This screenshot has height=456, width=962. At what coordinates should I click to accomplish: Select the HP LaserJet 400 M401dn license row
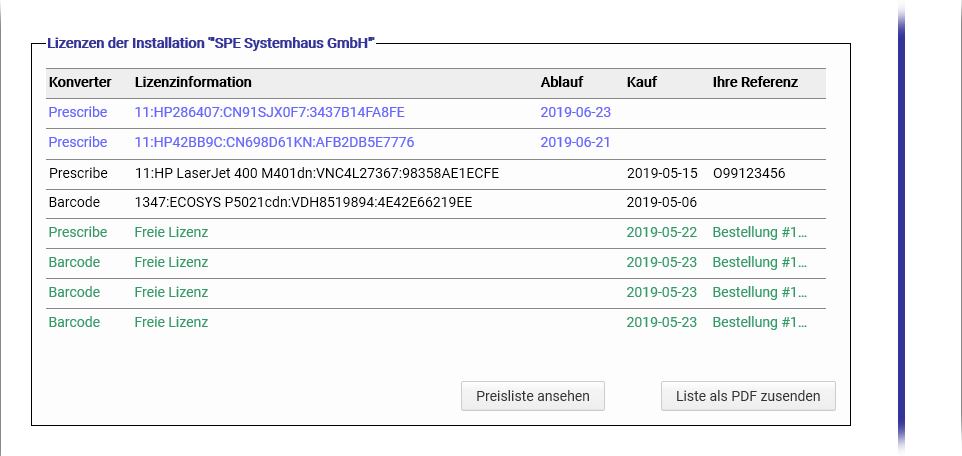click(x=316, y=173)
